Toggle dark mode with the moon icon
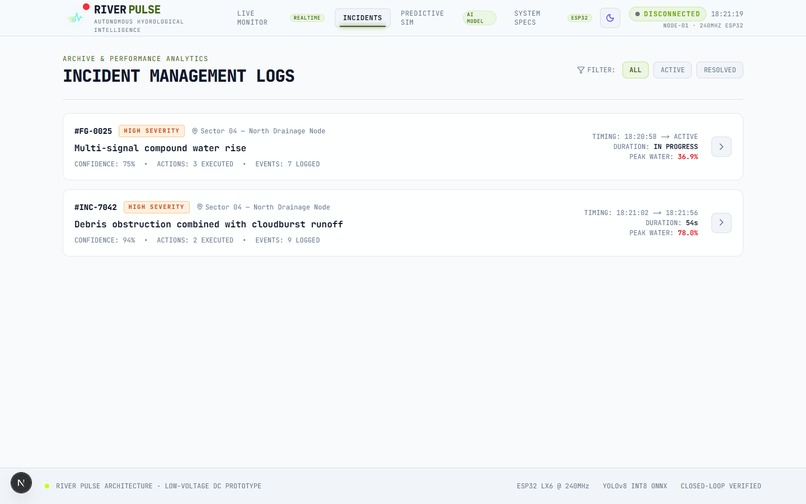The width and height of the screenshot is (806, 504). click(x=610, y=18)
